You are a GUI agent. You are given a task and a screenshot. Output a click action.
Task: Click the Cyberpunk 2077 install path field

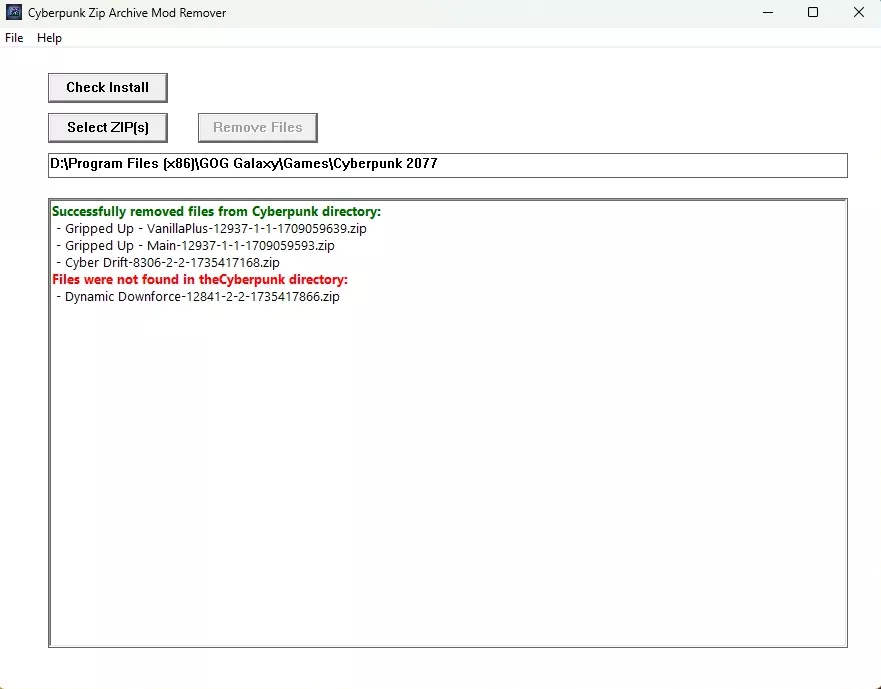click(448, 165)
